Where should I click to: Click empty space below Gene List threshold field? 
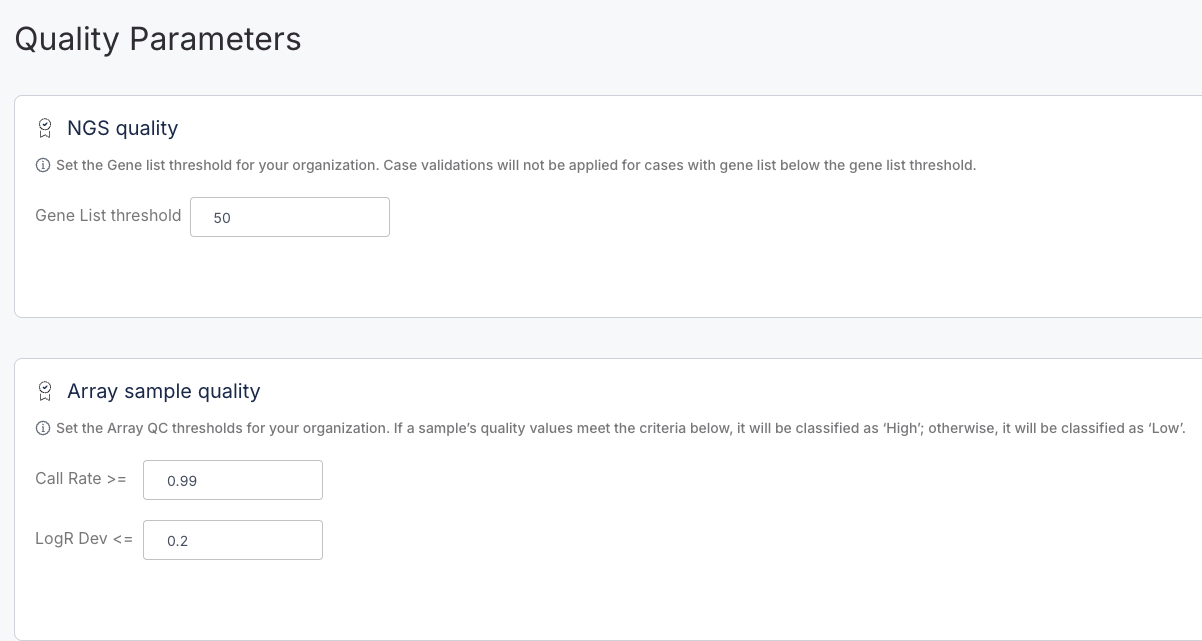[x=289, y=275]
